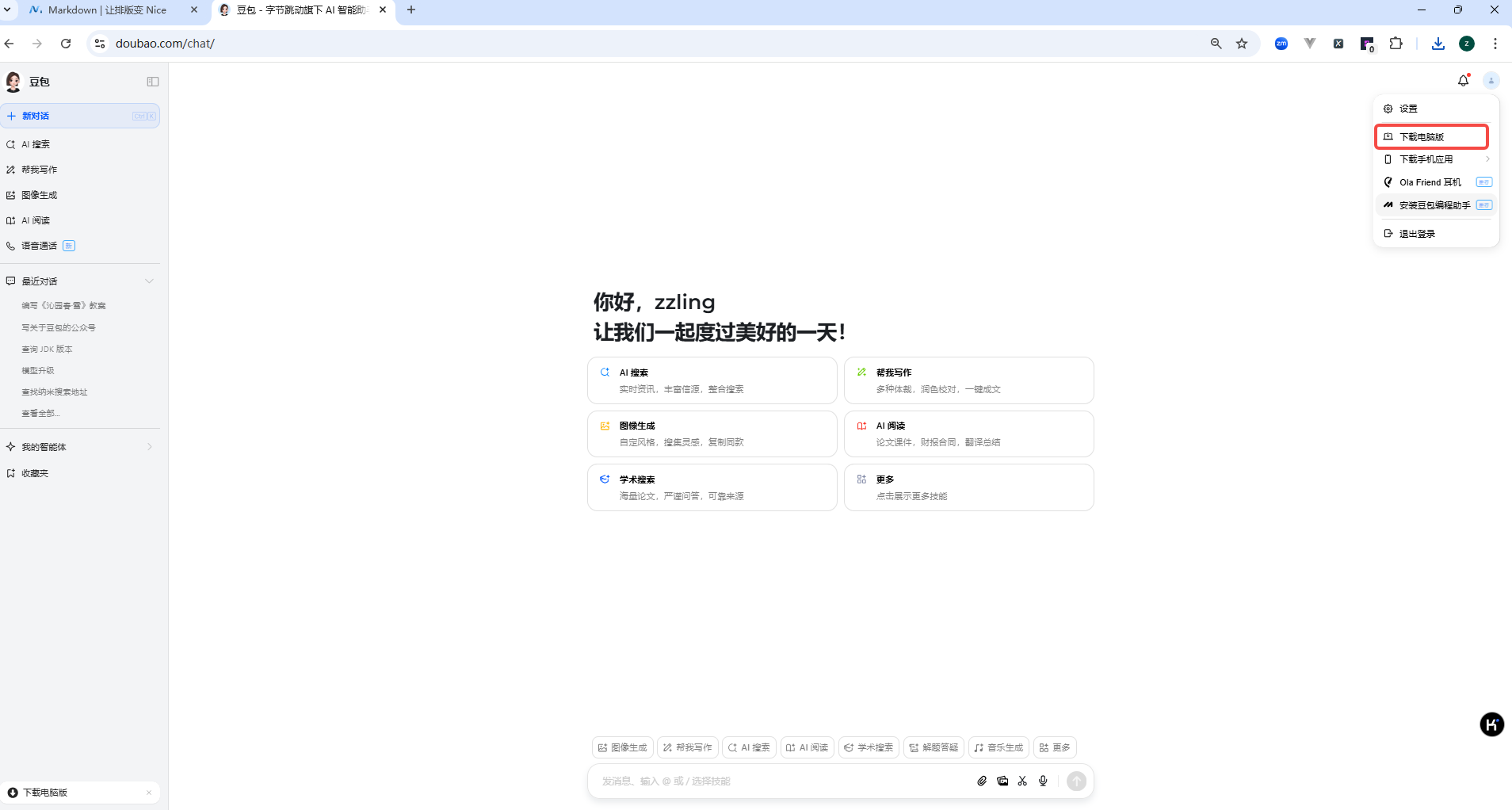Click the scissors screenshot icon

pyautogui.click(x=1022, y=781)
